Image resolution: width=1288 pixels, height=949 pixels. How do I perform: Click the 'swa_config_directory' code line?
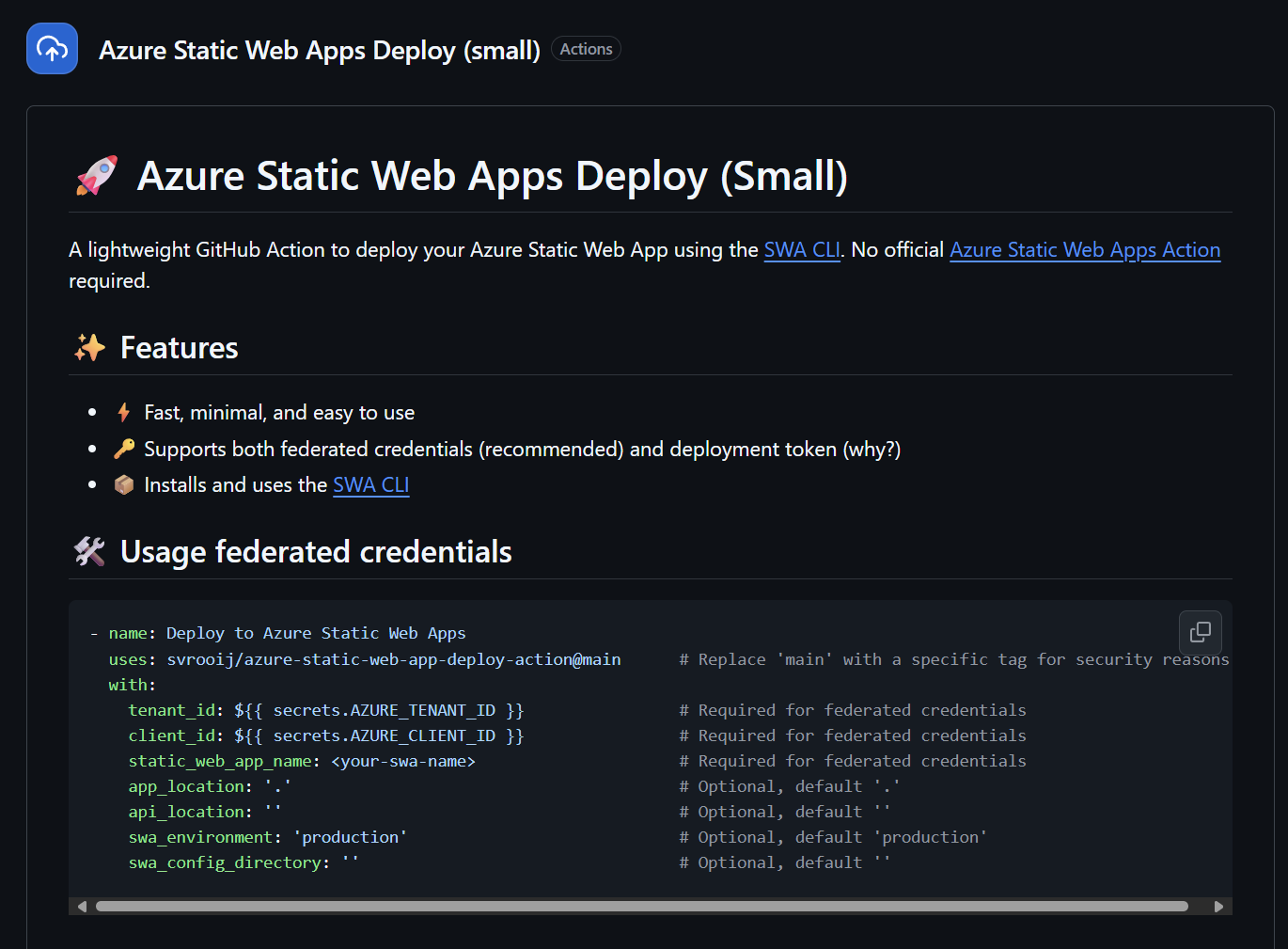tap(243, 862)
